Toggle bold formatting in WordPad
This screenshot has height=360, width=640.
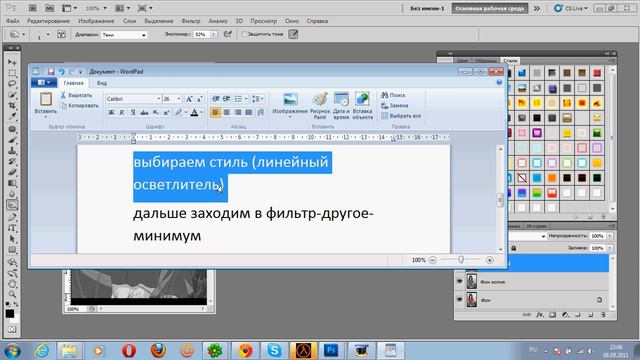[x=111, y=112]
